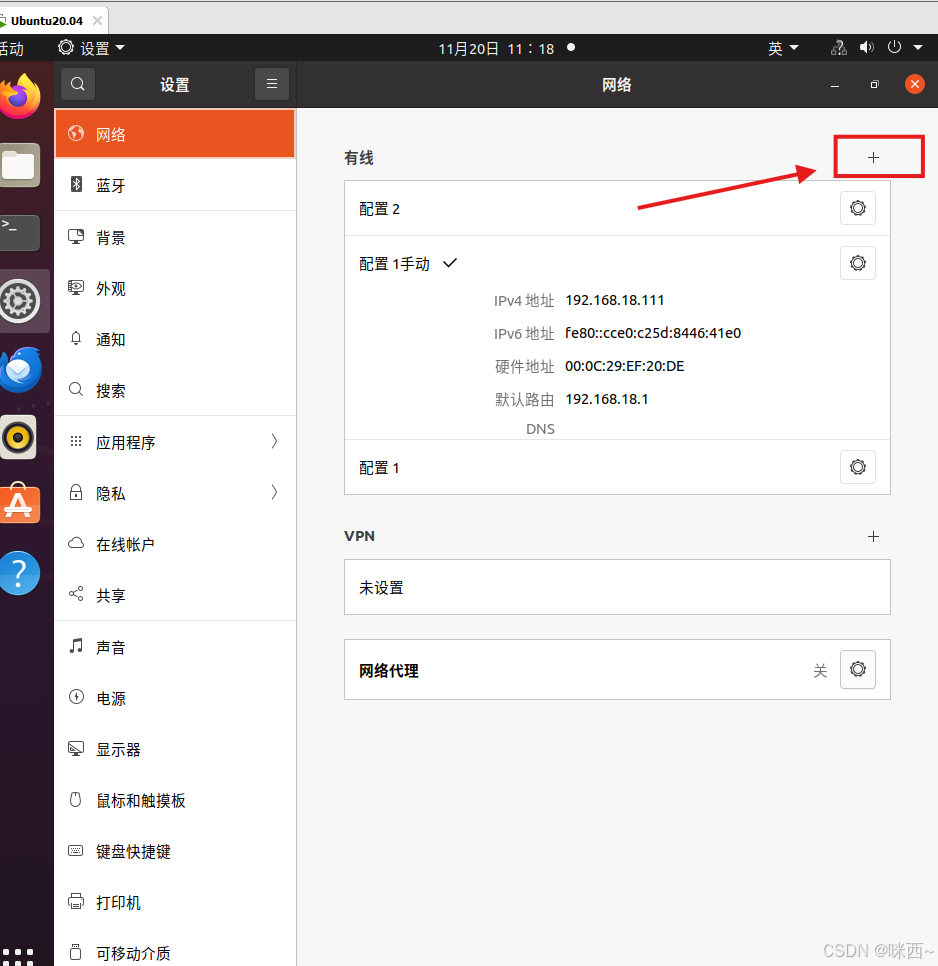Open Ubuntu Software store from dock
The height and width of the screenshot is (966, 938).
(20, 504)
